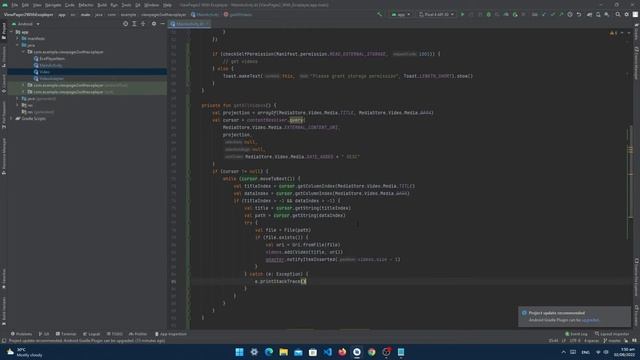Open the File menu

pyautogui.click(x=15, y=5)
